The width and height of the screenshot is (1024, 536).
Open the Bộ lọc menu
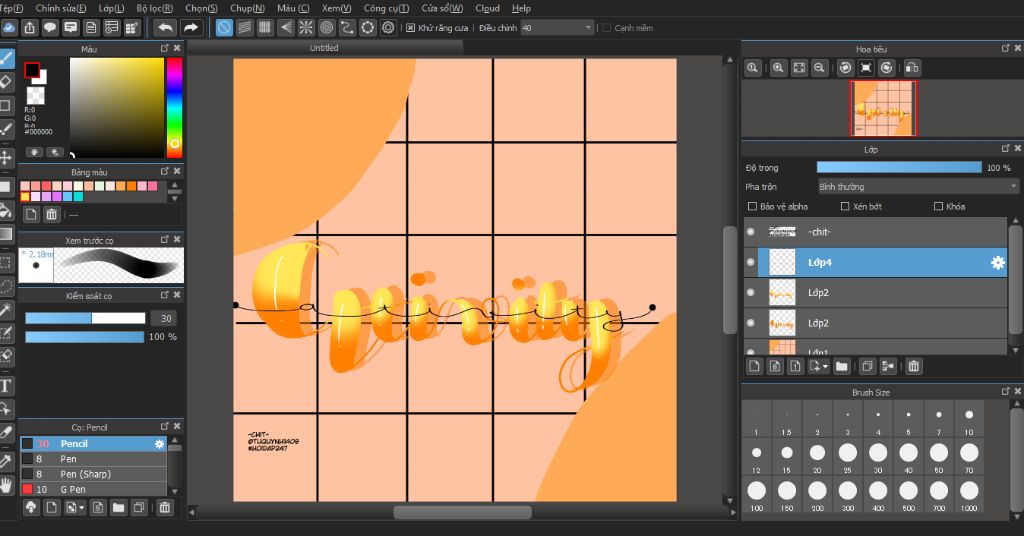tap(155, 8)
